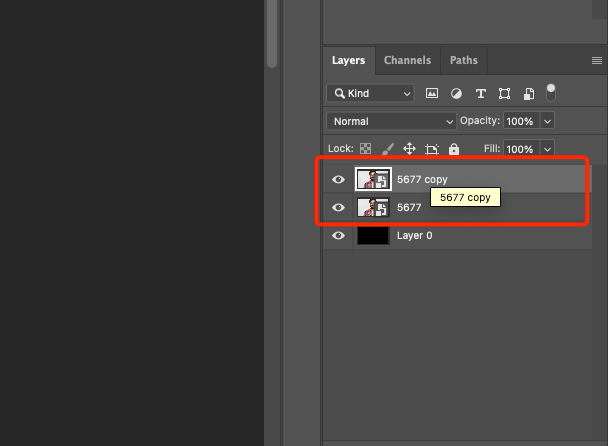Click the canvas vertical scrollbar handle
This screenshot has height=446, width=608.
pyautogui.click(x=272, y=33)
